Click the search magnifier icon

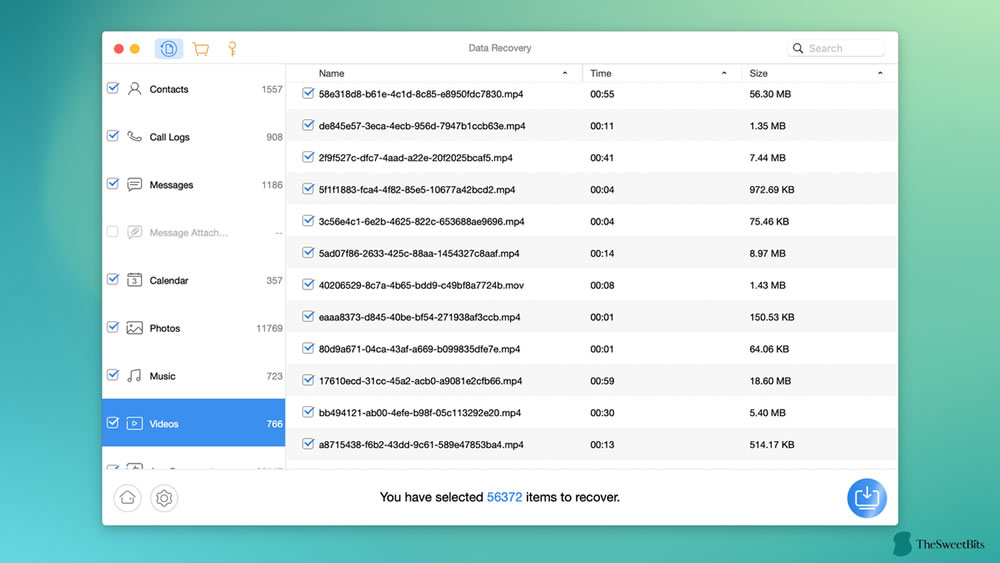pyautogui.click(x=798, y=48)
